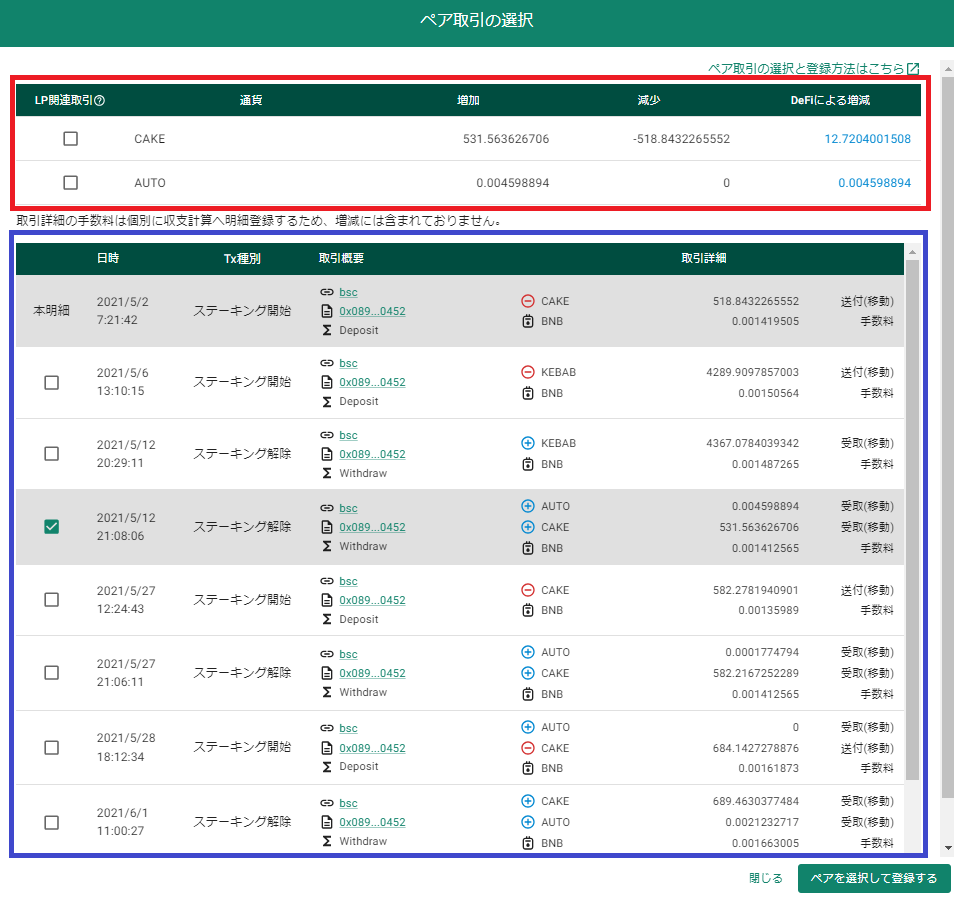Screen dimensions: 954x898
Task: Click the 本明細 label in first row
Action: pos(52,310)
